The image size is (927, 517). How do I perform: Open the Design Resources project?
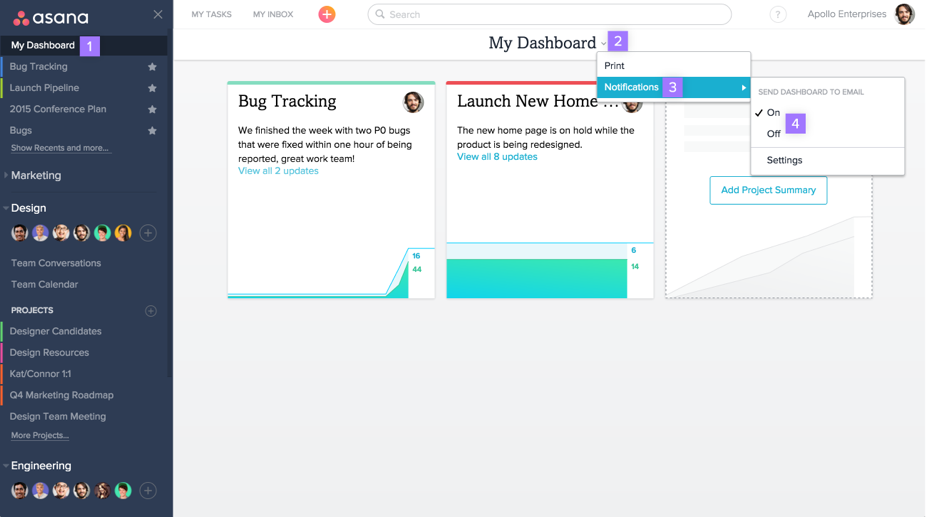point(49,353)
